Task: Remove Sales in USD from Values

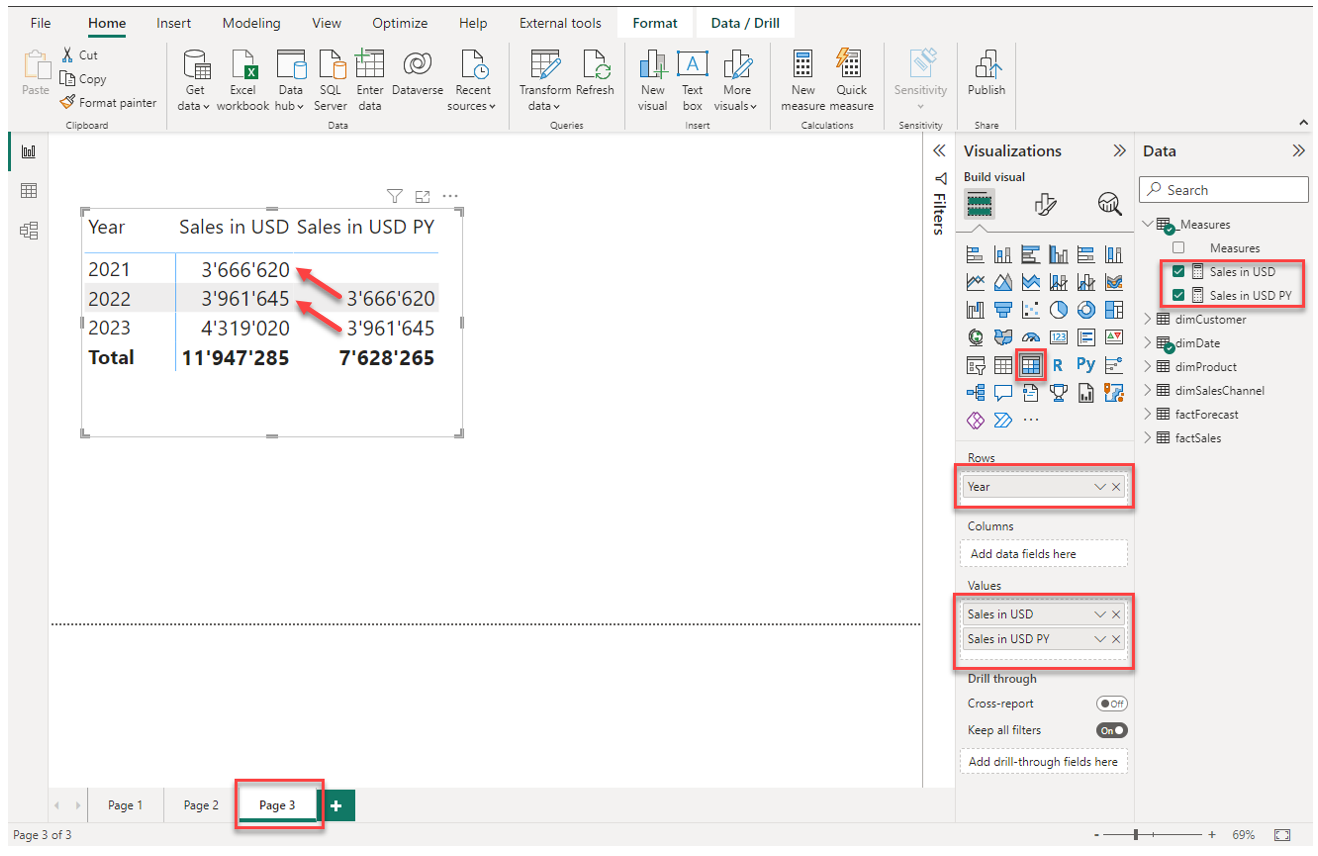Action: click(x=1116, y=614)
